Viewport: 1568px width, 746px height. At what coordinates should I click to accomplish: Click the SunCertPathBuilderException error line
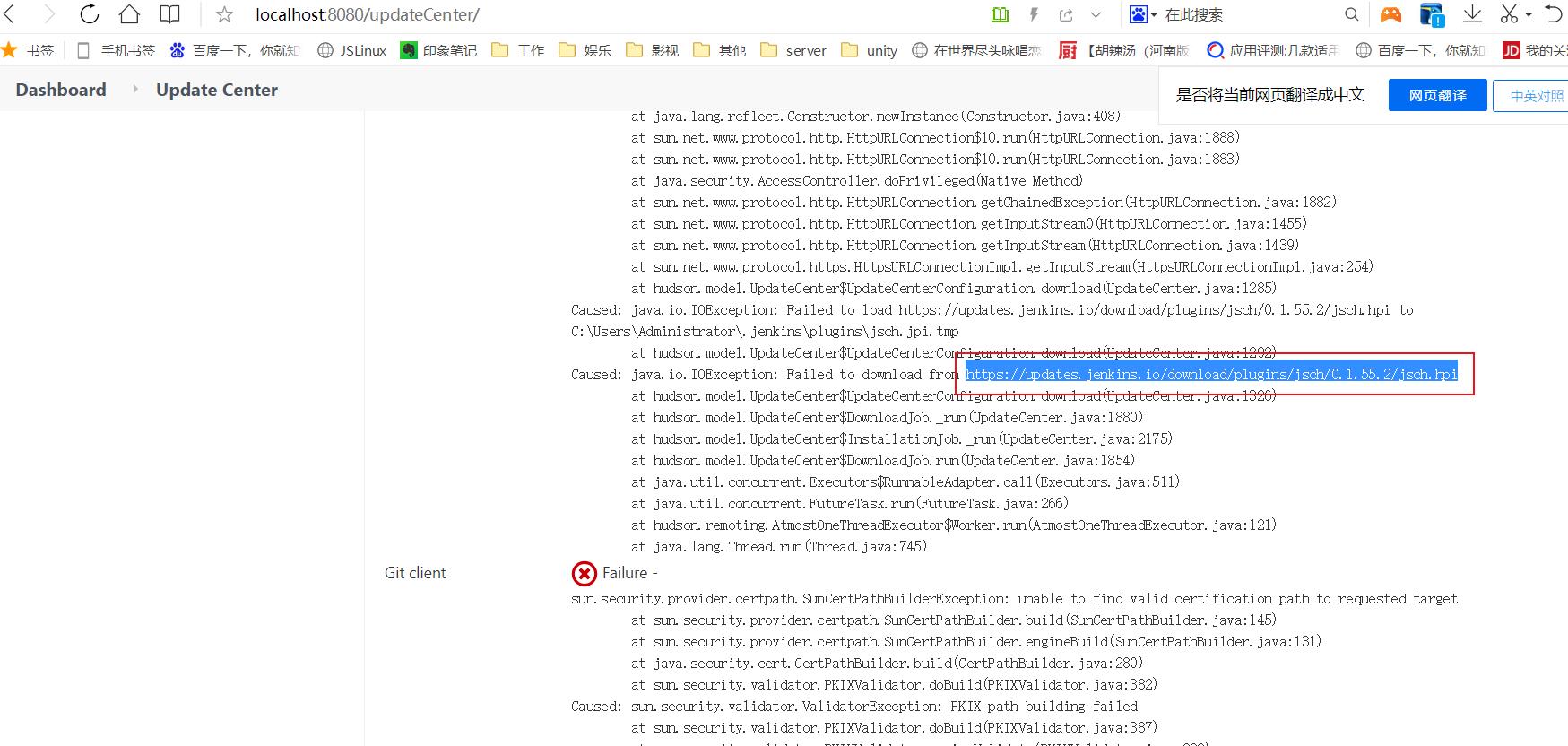tap(1014, 599)
